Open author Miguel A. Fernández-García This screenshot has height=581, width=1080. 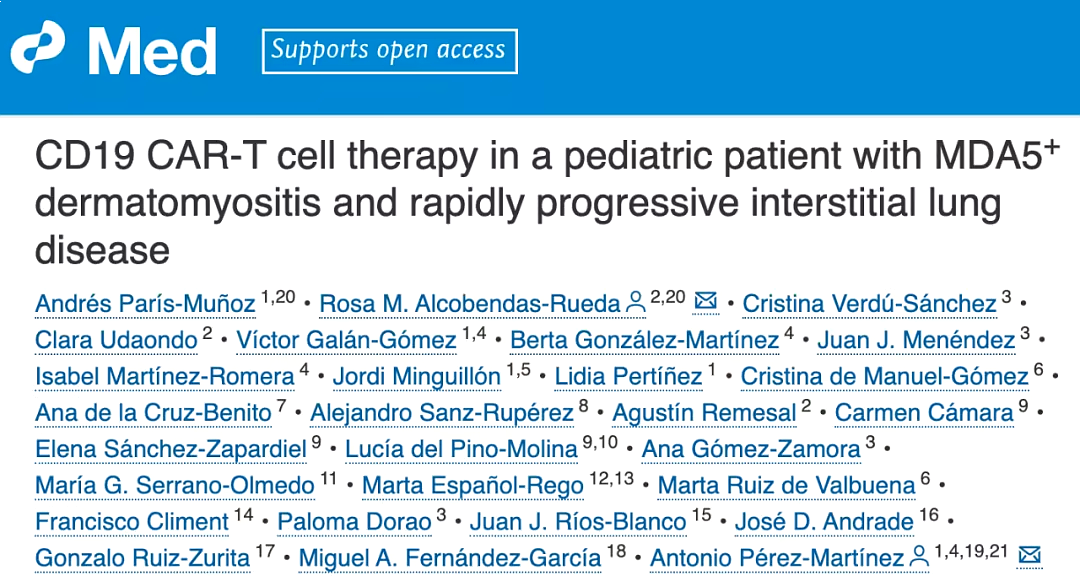pos(450,558)
